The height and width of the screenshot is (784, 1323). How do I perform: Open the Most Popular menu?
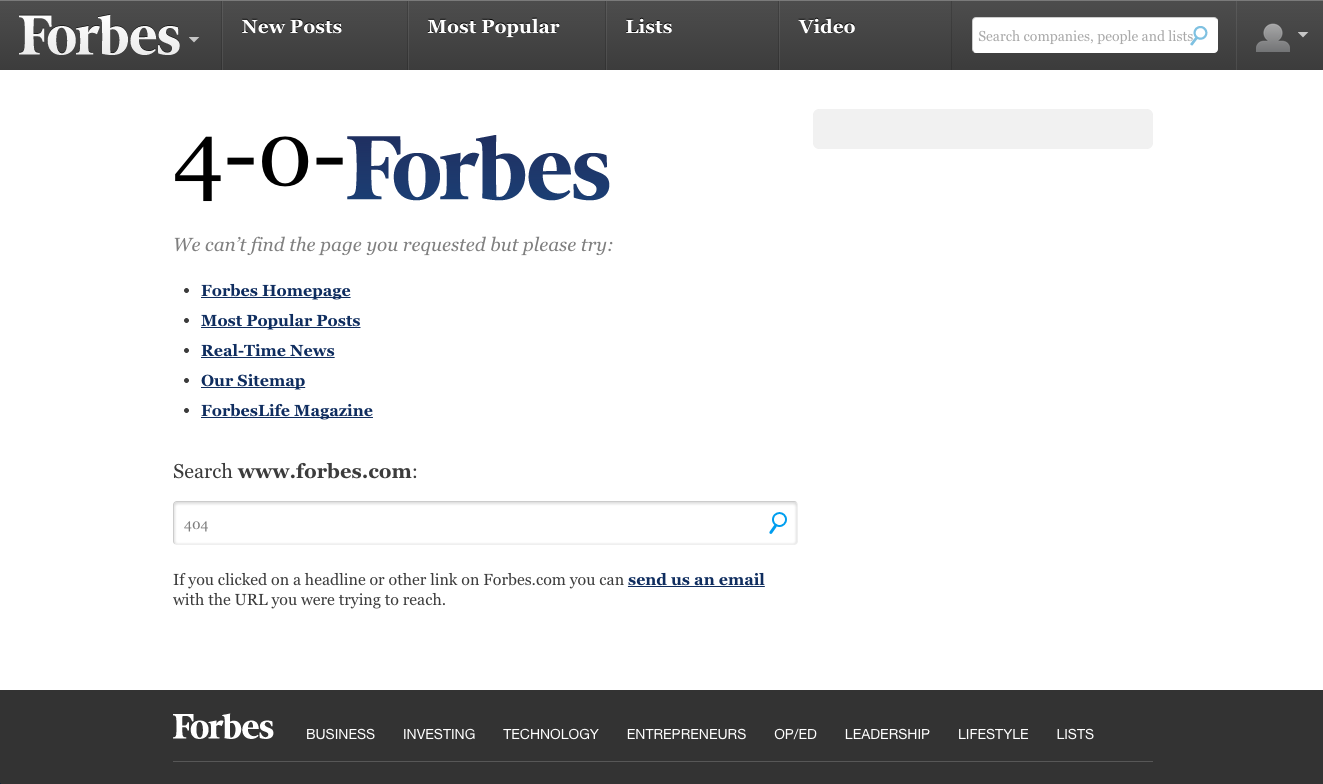(x=493, y=27)
